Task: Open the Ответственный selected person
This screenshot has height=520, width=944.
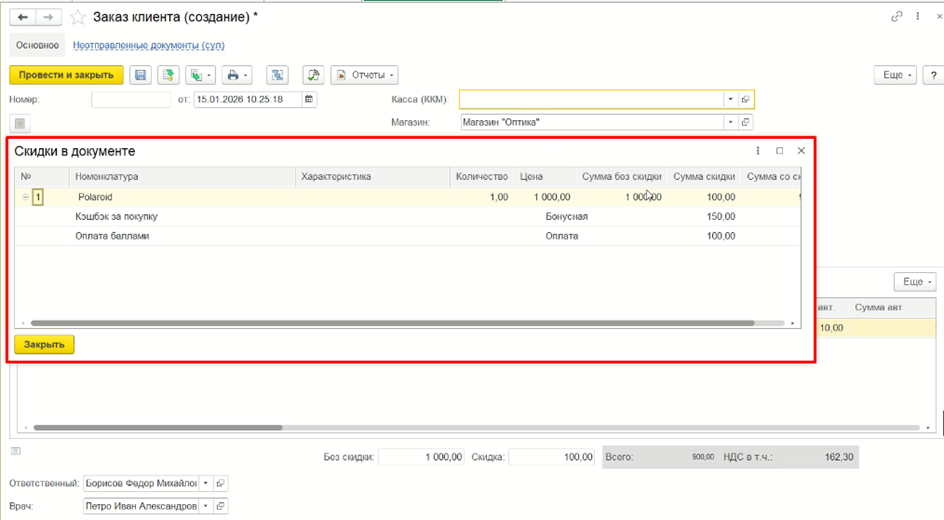Action: point(220,483)
